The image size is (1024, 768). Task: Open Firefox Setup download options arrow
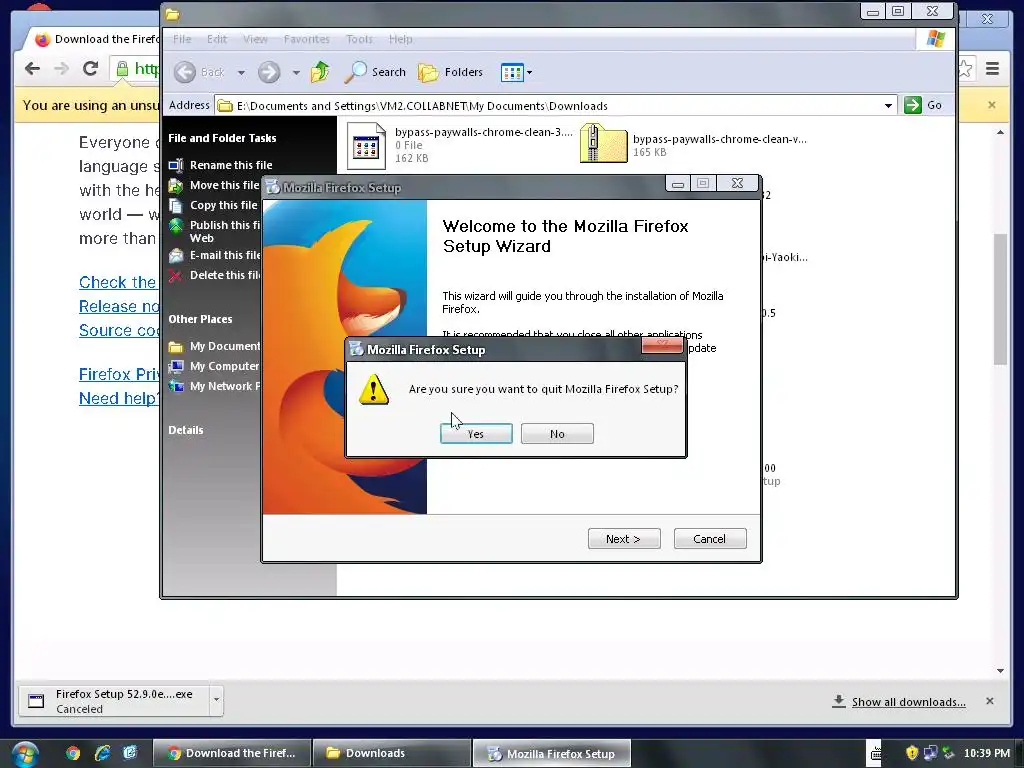(216, 701)
